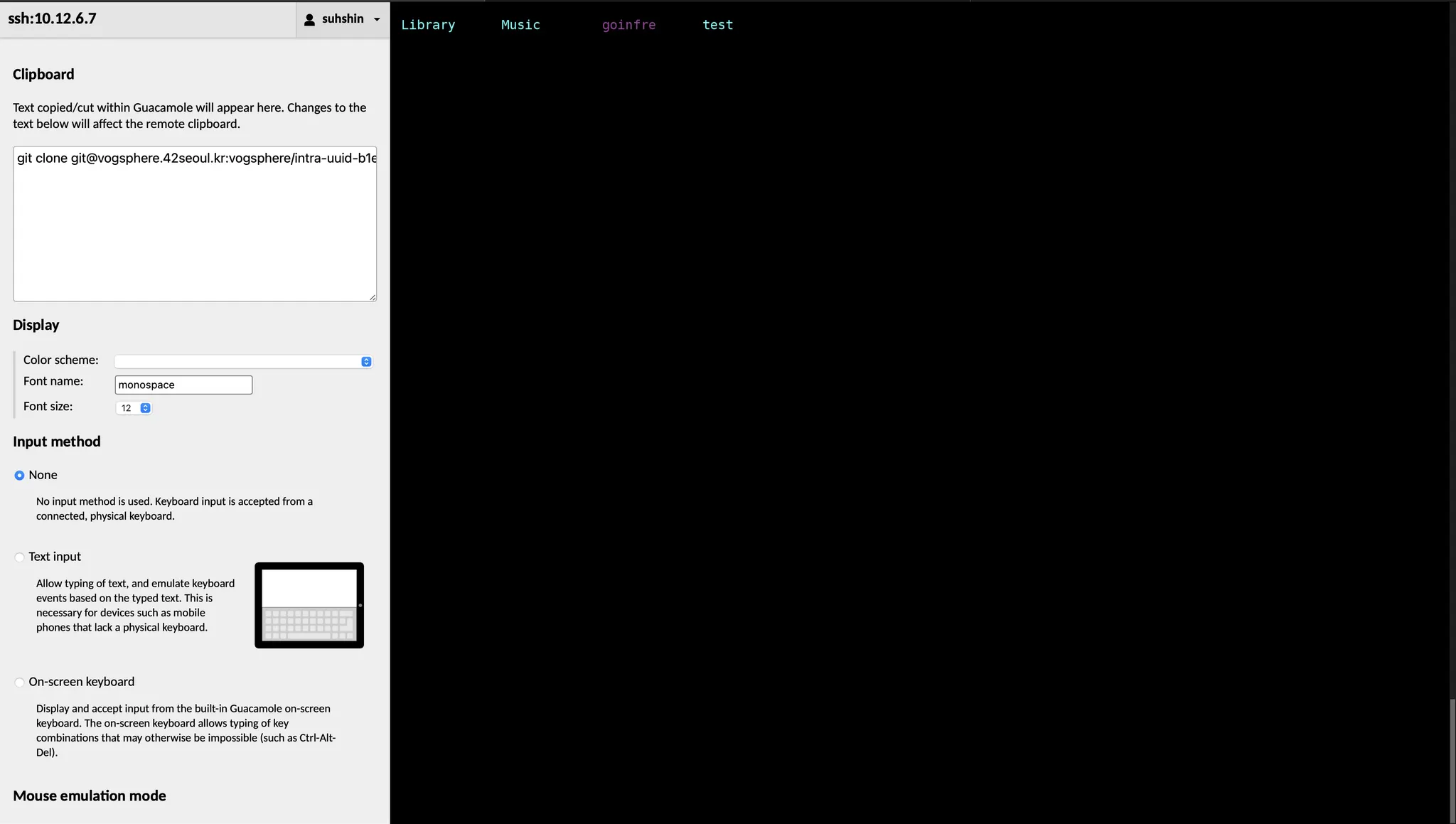Open the Color scheme dropdown
This screenshot has height=824, width=1456.
pos(242,361)
